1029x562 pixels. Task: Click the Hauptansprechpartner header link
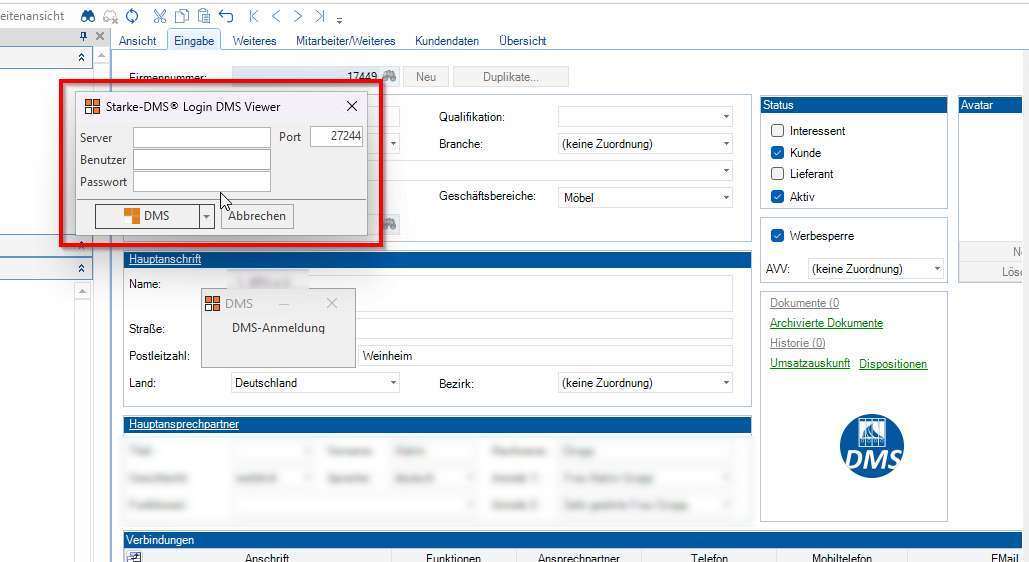click(x=184, y=424)
